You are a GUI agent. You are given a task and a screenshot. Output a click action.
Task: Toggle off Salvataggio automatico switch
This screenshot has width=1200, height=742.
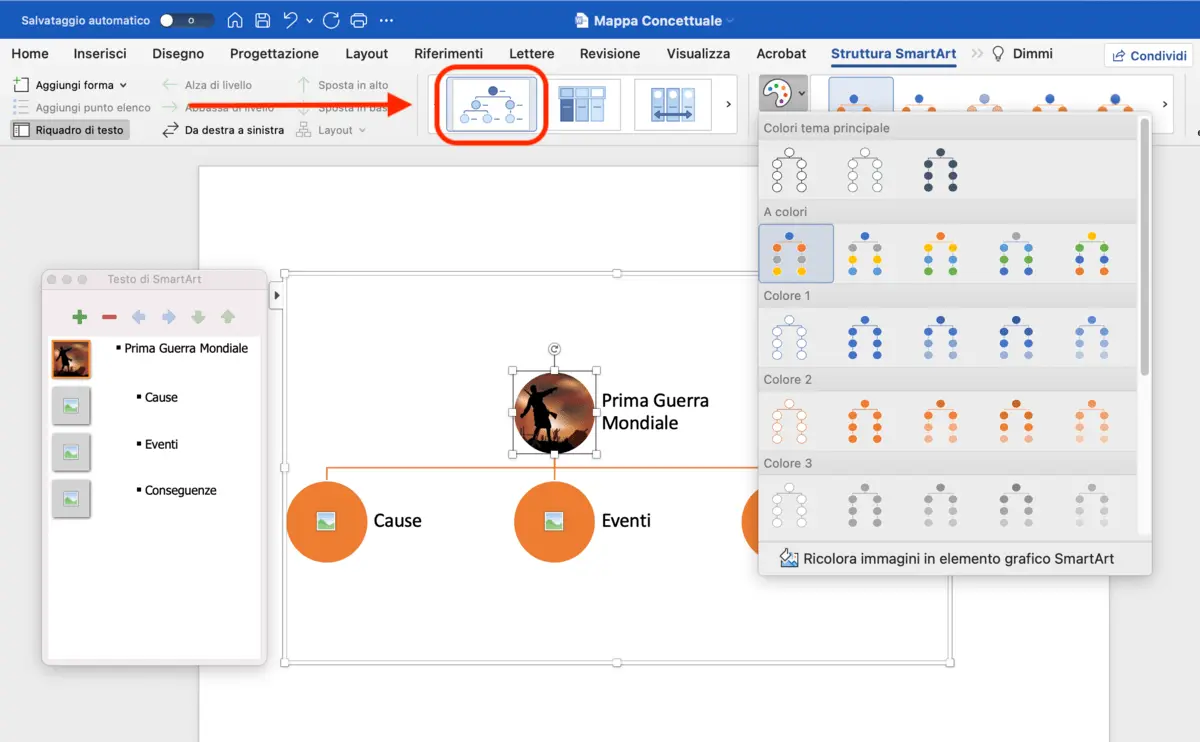pos(186,18)
